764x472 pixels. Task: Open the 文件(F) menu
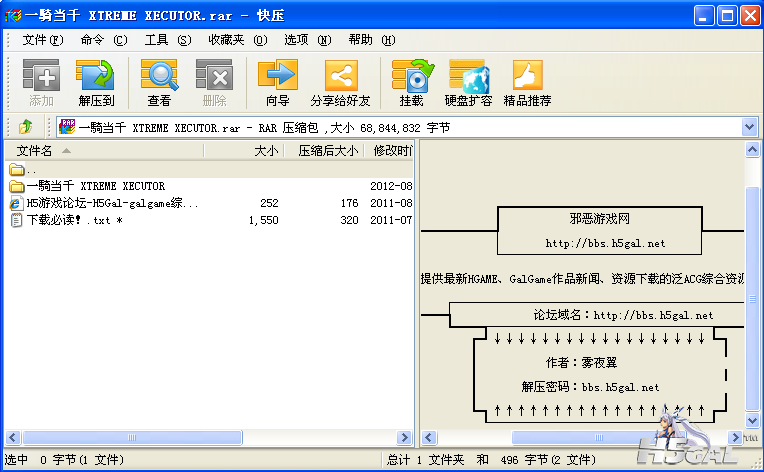click(x=42, y=40)
